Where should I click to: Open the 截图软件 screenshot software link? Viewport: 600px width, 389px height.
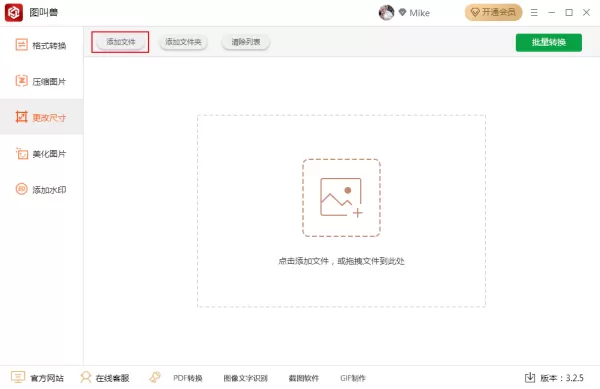(x=303, y=378)
